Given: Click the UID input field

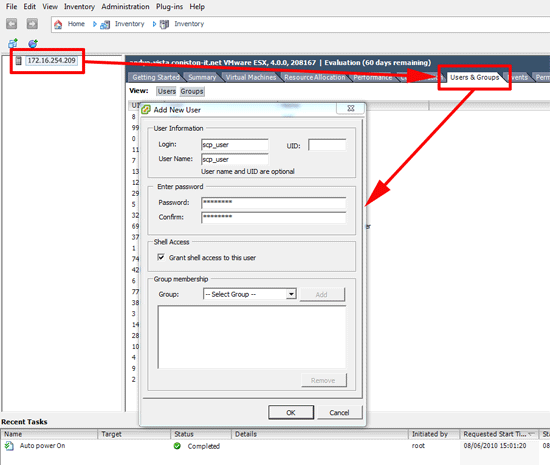Looking at the screenshot, I should (327, 145).
